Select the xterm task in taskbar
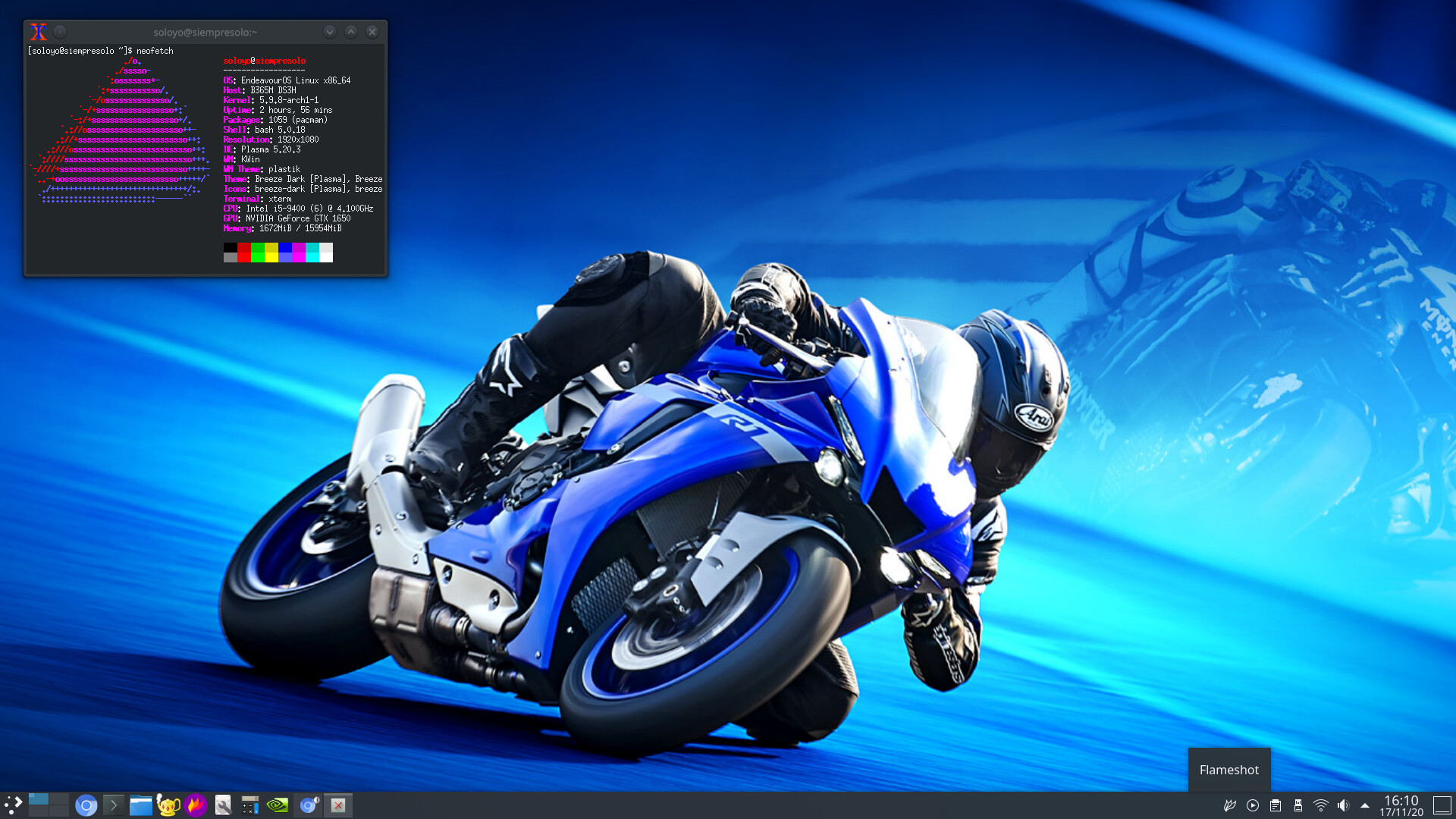Viewport: 1456px width, 819px height. [338, 805]
